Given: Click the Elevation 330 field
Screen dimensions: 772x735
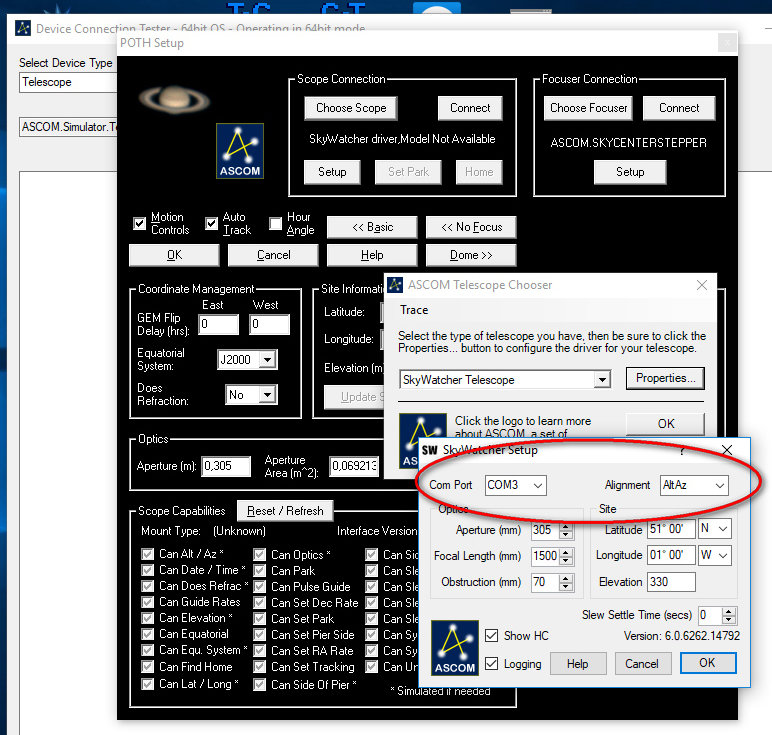Looking at the screenshot, I should 671,582.
